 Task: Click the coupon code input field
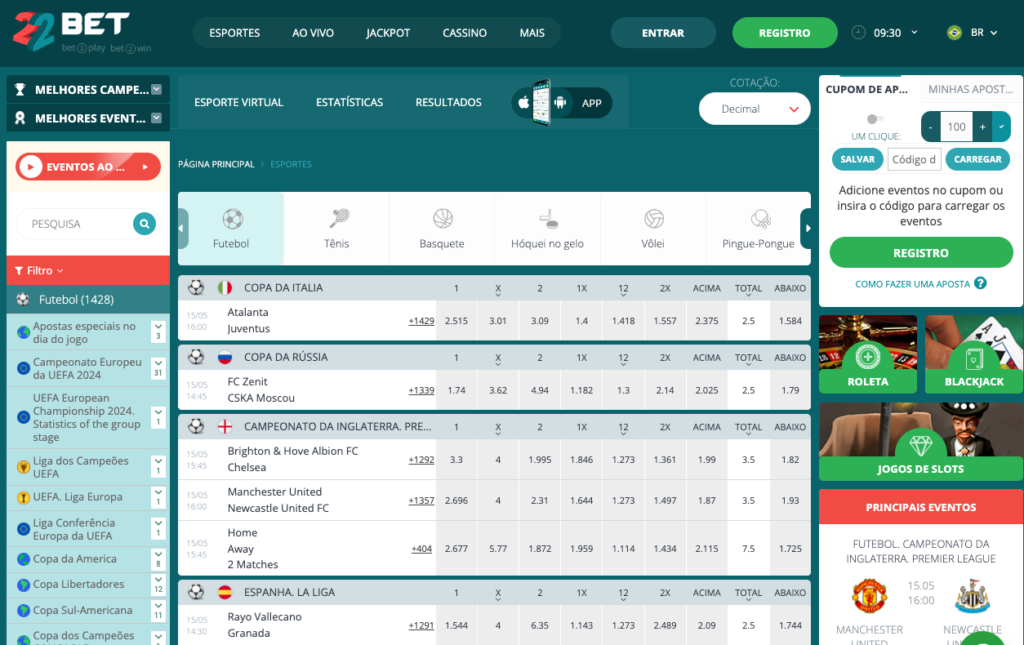coord(914,159)
